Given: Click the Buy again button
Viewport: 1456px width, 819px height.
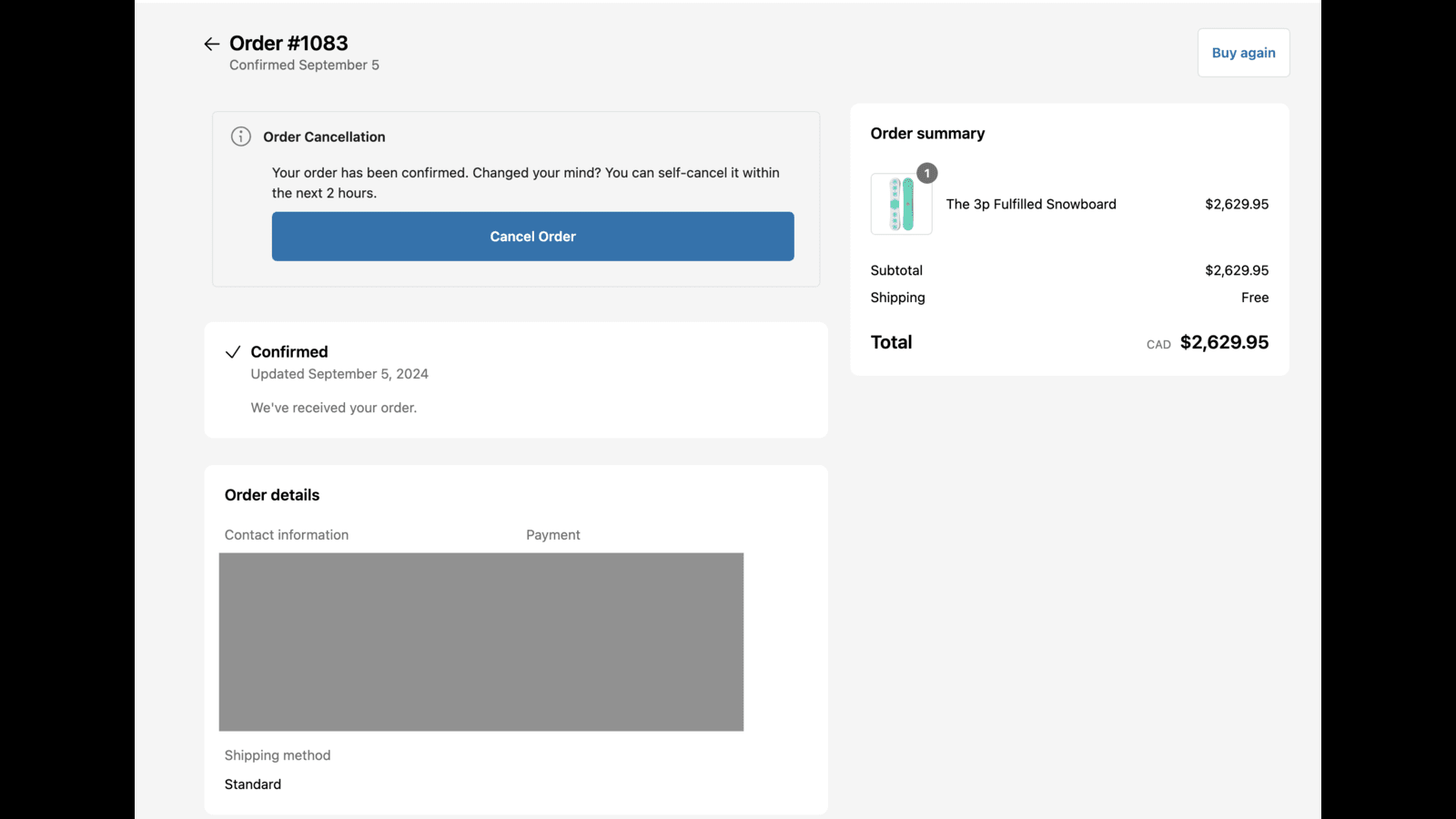Looking at the screenshot, I should tap(1243, 52).
